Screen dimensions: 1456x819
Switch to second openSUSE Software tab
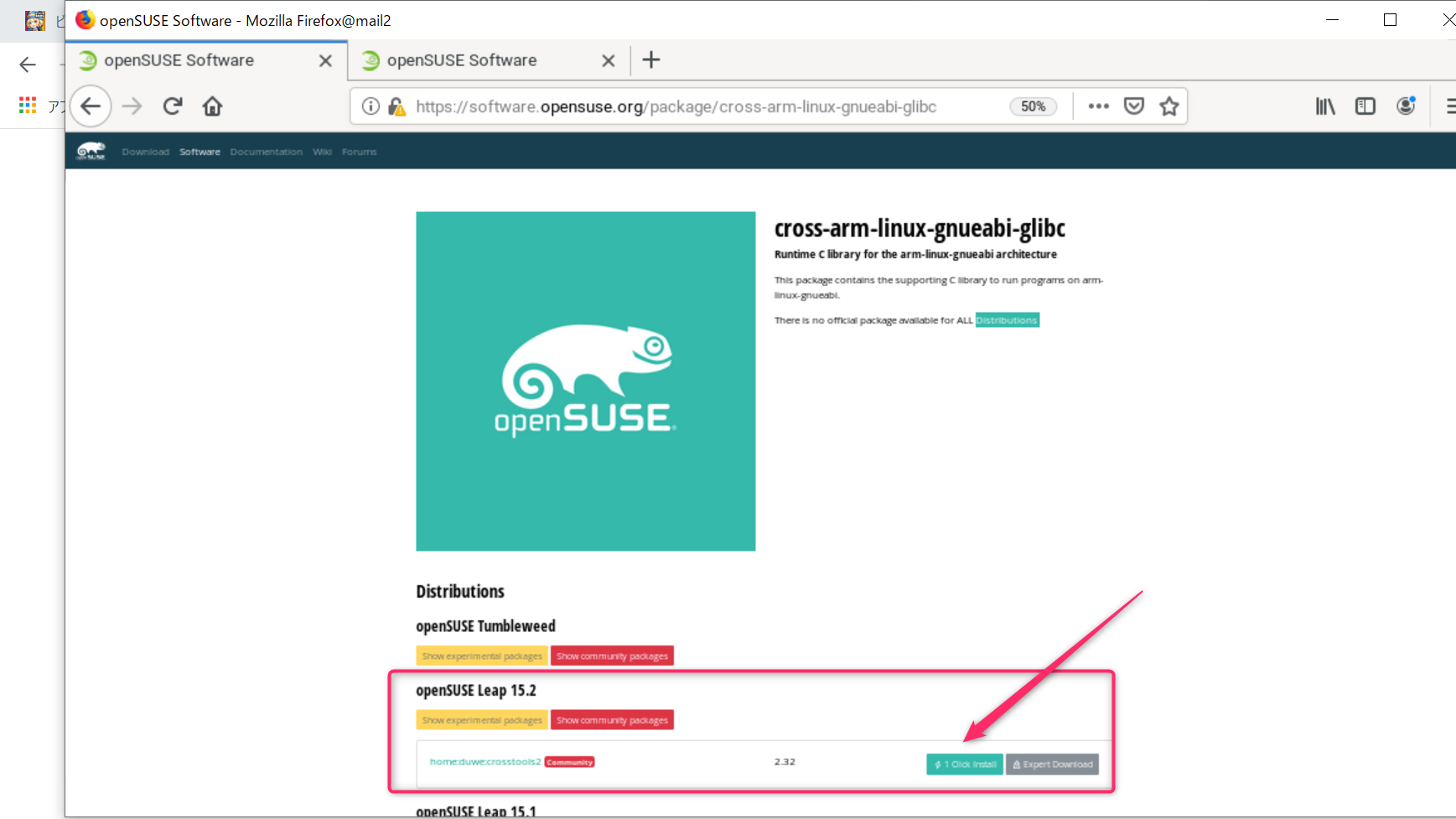pyautogui.click(x=490, y=60)
